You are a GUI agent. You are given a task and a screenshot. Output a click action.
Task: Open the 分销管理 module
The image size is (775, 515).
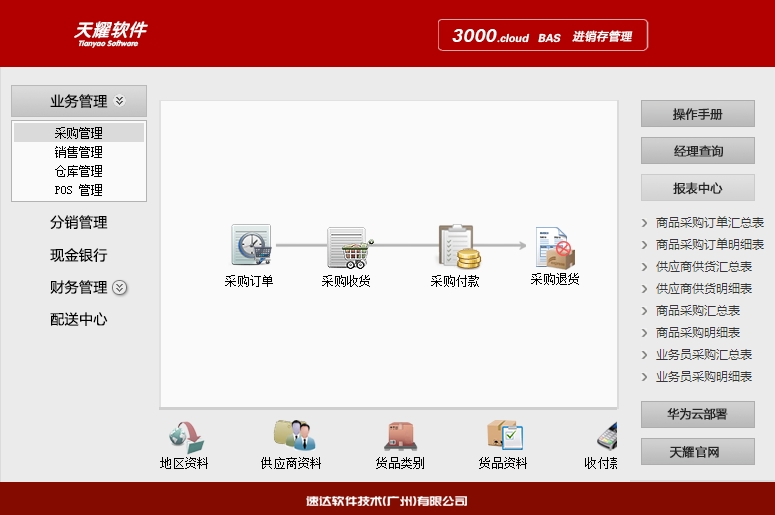click(x=79, y=222)
